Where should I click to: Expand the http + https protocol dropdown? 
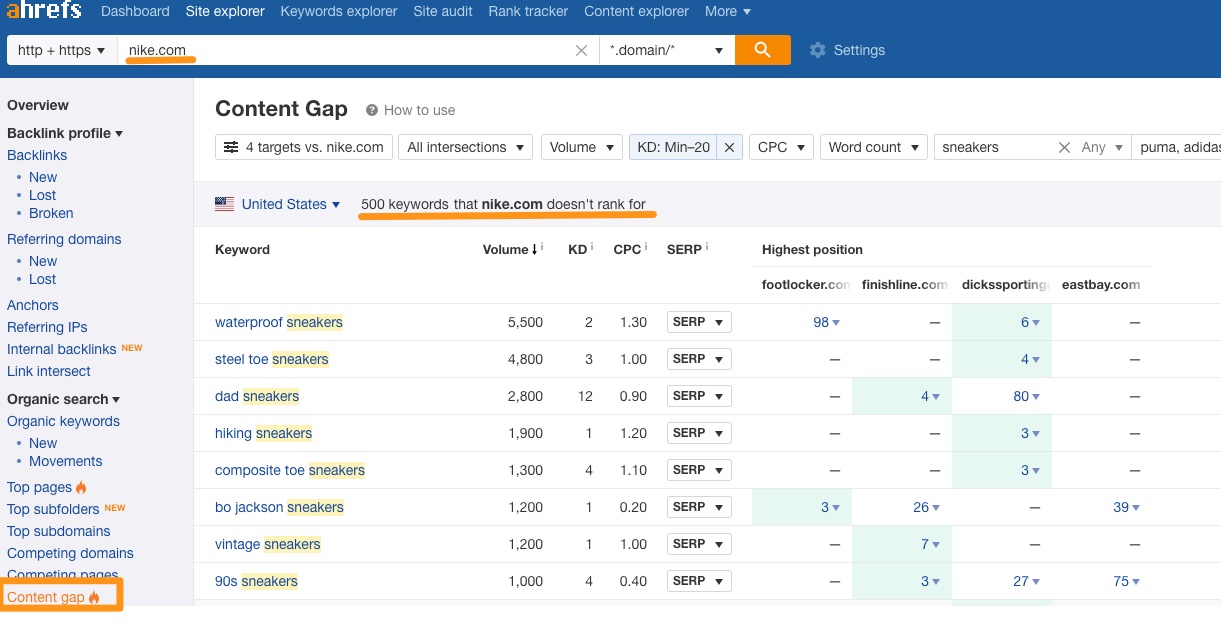pos(61,50)
